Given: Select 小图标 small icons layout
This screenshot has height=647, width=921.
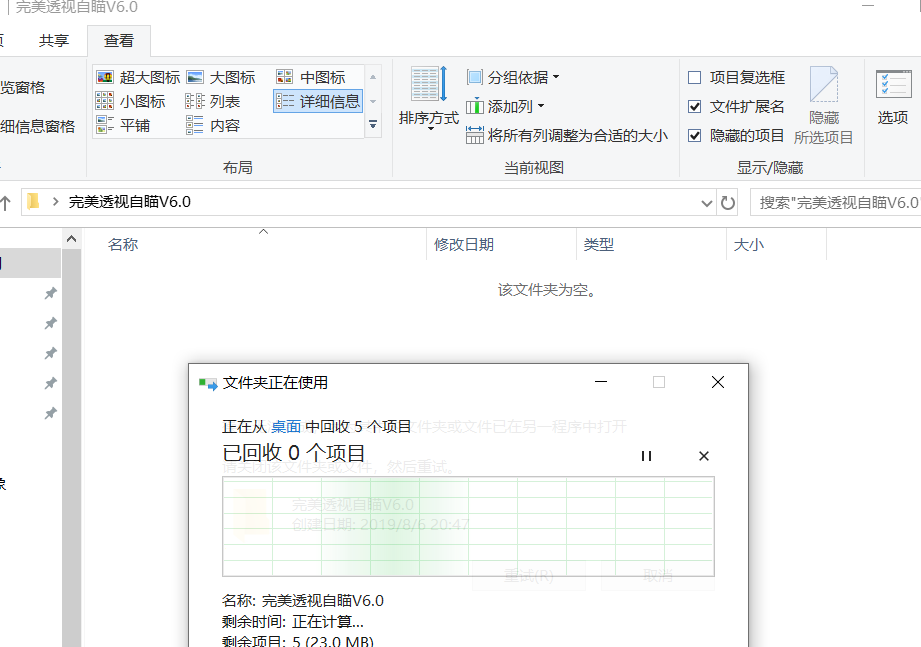Looking at the screenshot, I should click(x=131, y=102).
